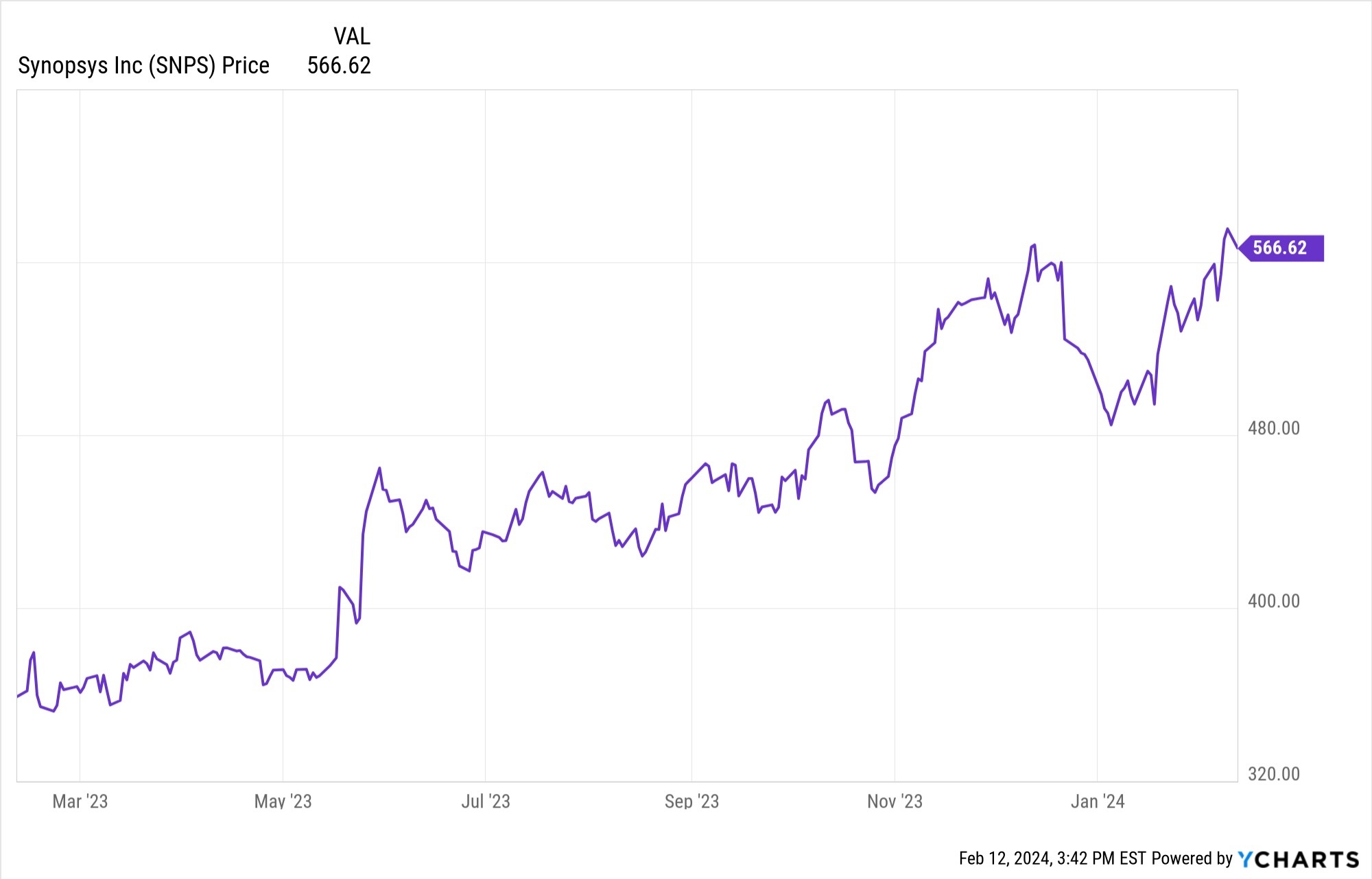
Task: Click the 320.00 y-axis label
Action: tap(1274, 774)
